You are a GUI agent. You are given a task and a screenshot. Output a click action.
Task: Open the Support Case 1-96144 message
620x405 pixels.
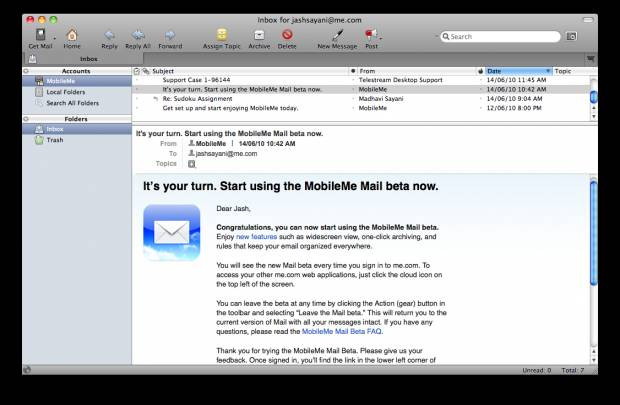tap(196, 80)
